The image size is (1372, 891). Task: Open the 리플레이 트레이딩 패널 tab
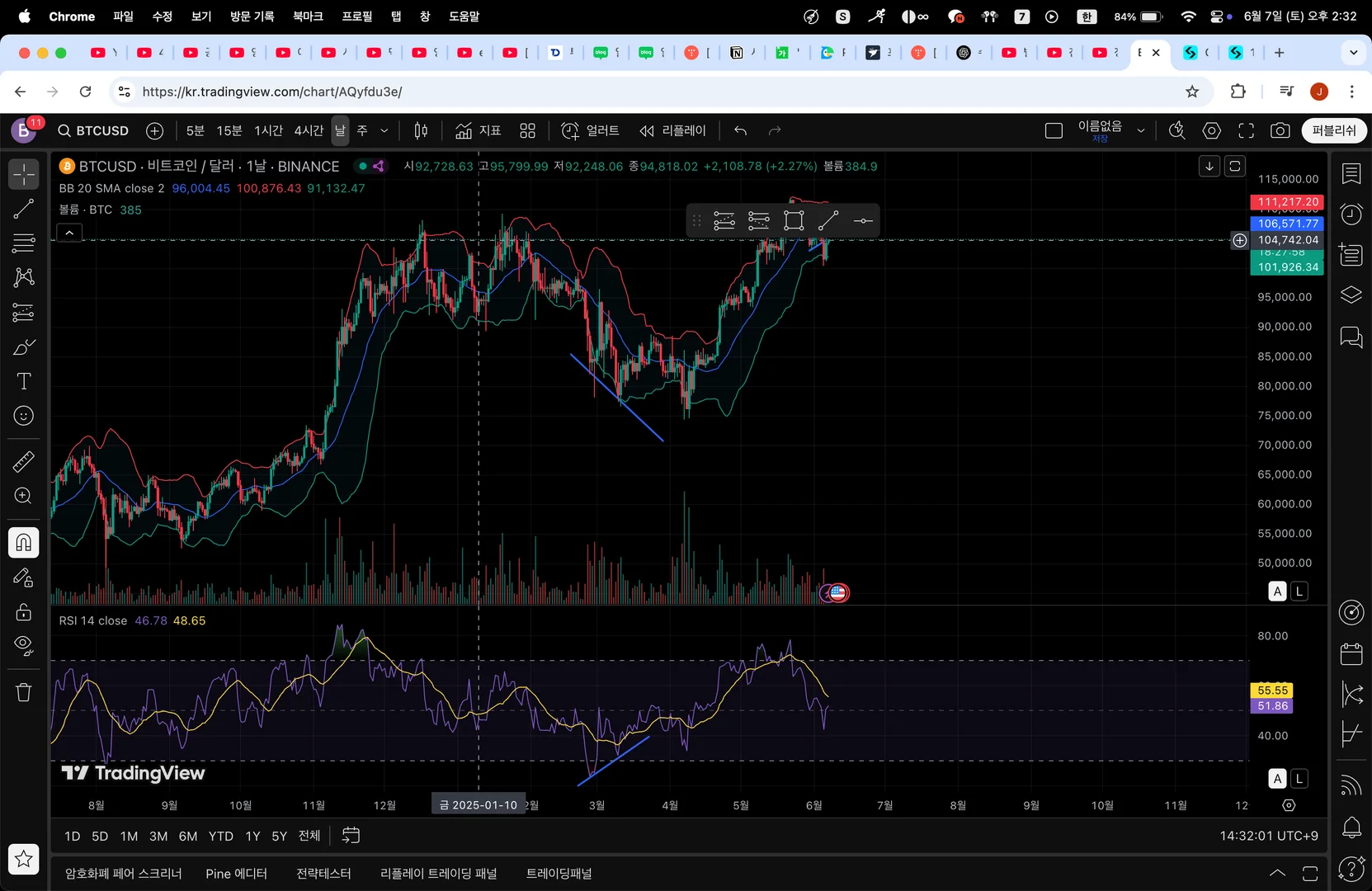[x=439, y=874]
